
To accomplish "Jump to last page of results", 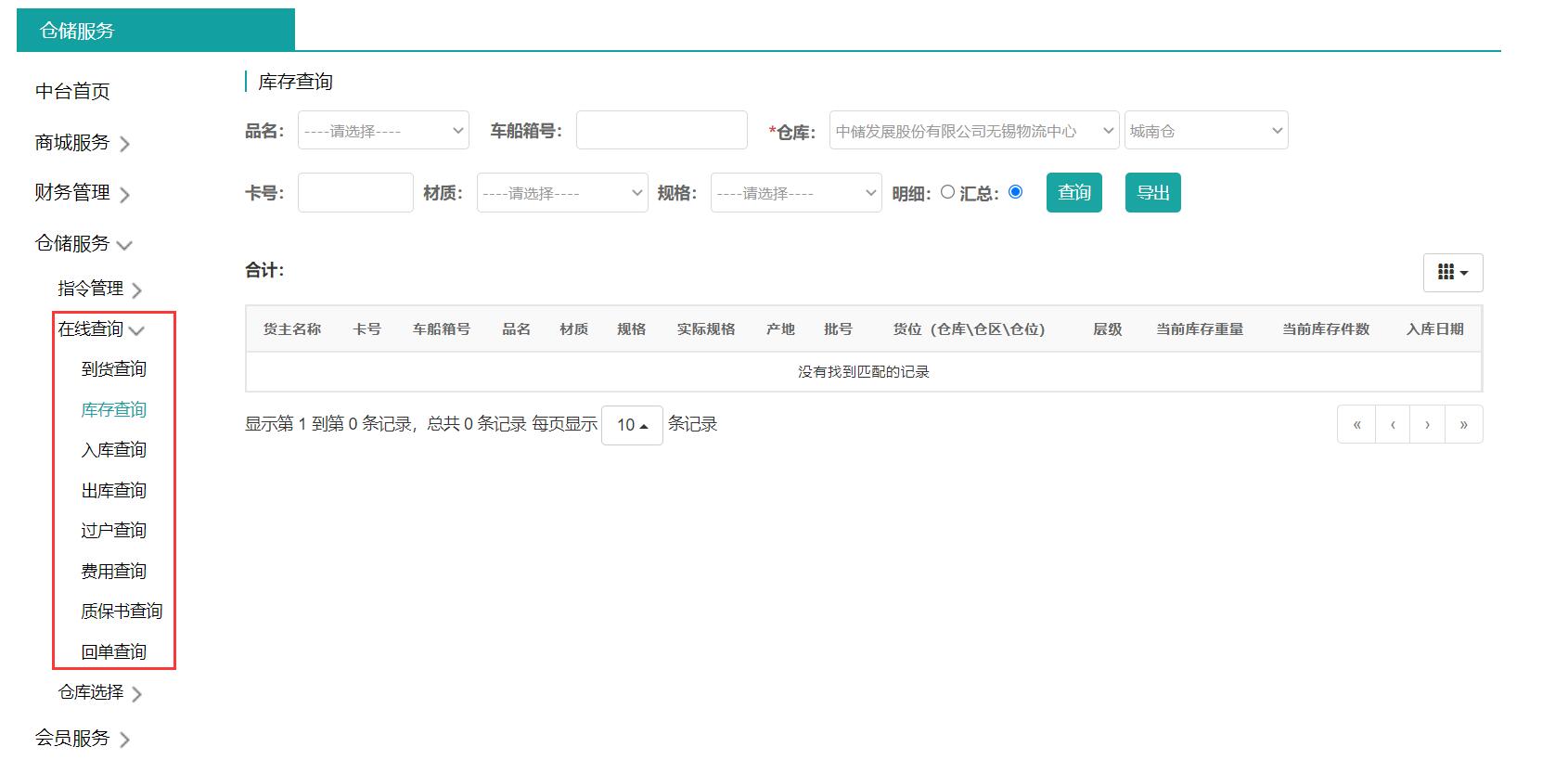I will [1463, 425].
